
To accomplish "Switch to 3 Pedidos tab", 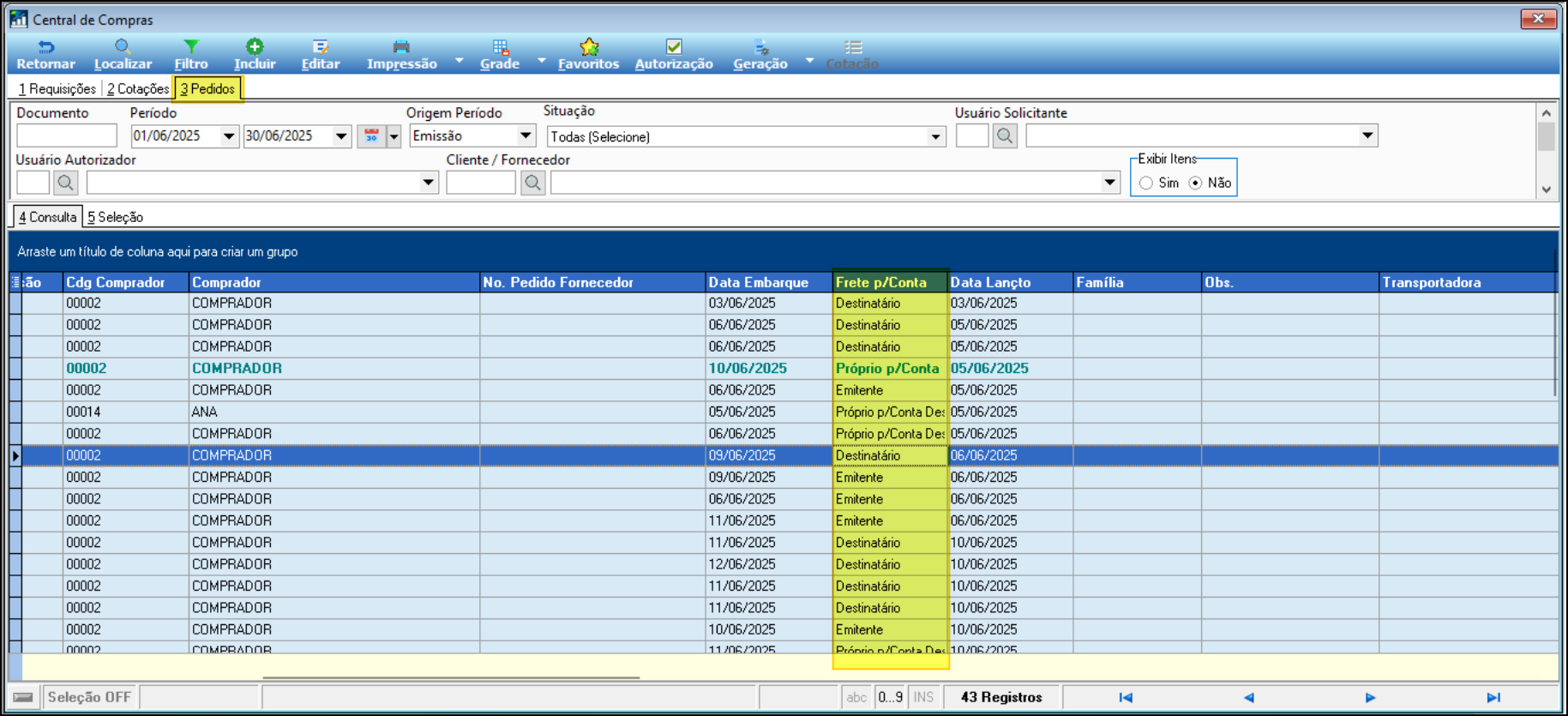I will coord(207,88).
